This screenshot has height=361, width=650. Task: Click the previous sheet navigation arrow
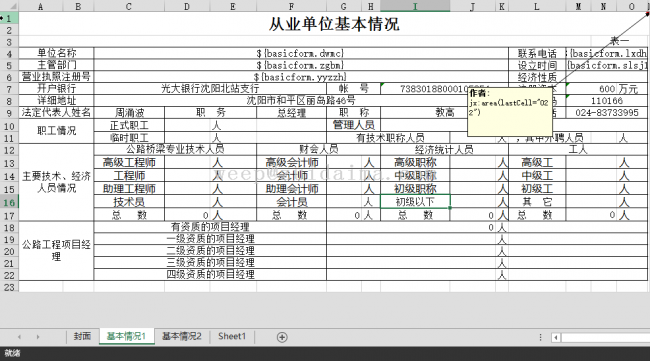click(19, 337)
